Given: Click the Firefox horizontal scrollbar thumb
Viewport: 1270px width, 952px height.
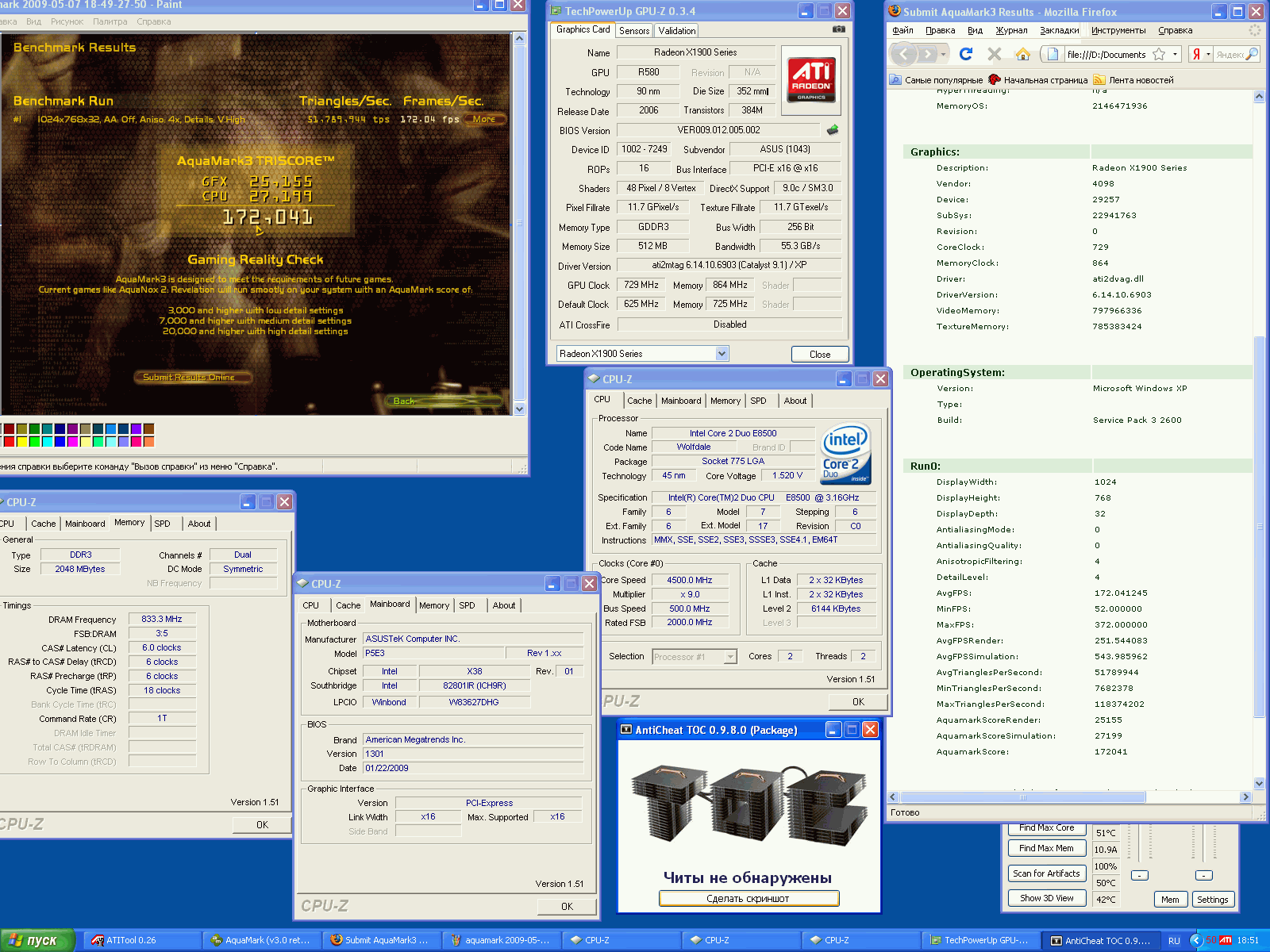Looking at the screenshot, I should pyautogui.click(x=1022, y=797).
